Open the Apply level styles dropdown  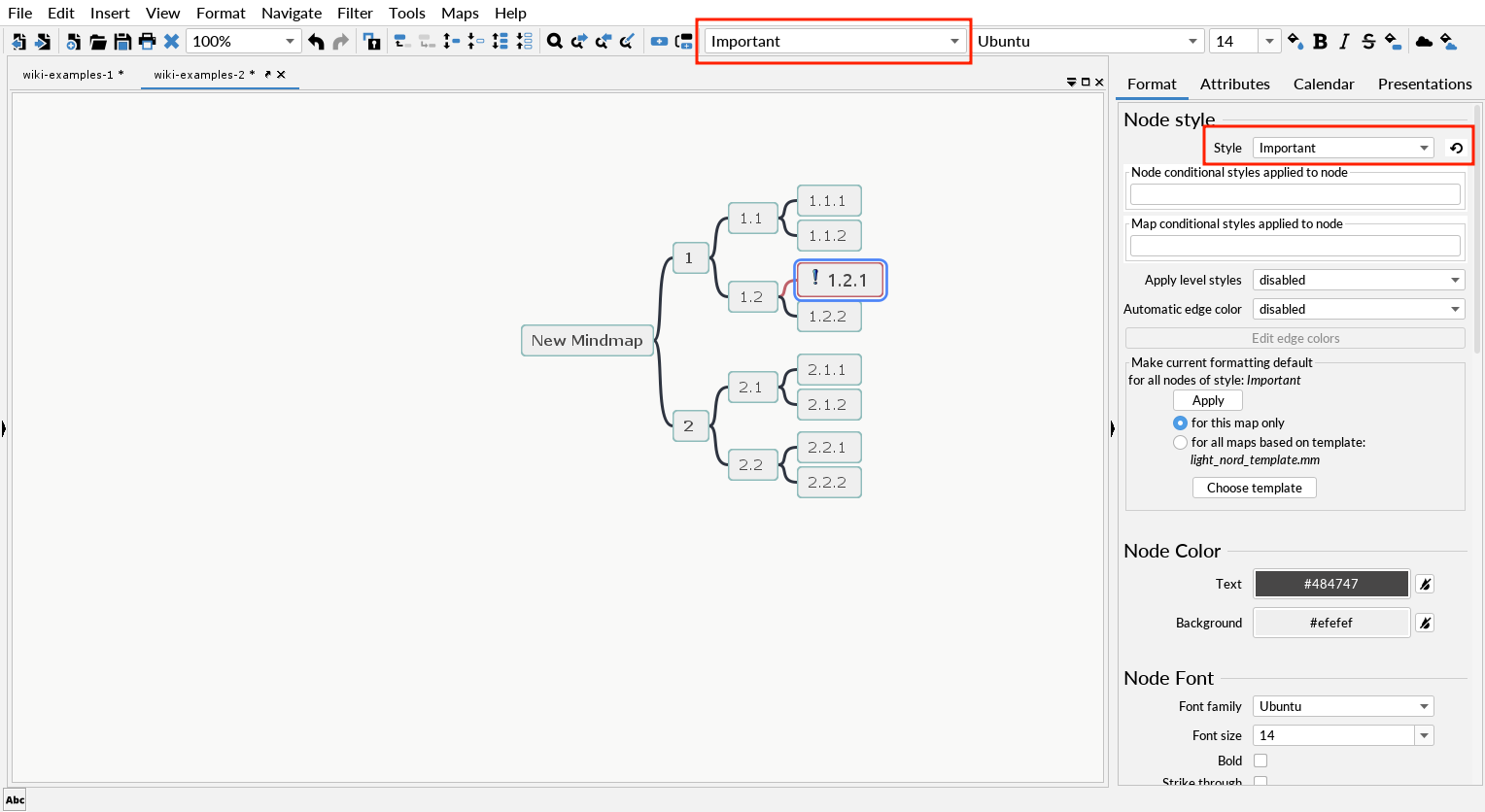click(1358, 280)
